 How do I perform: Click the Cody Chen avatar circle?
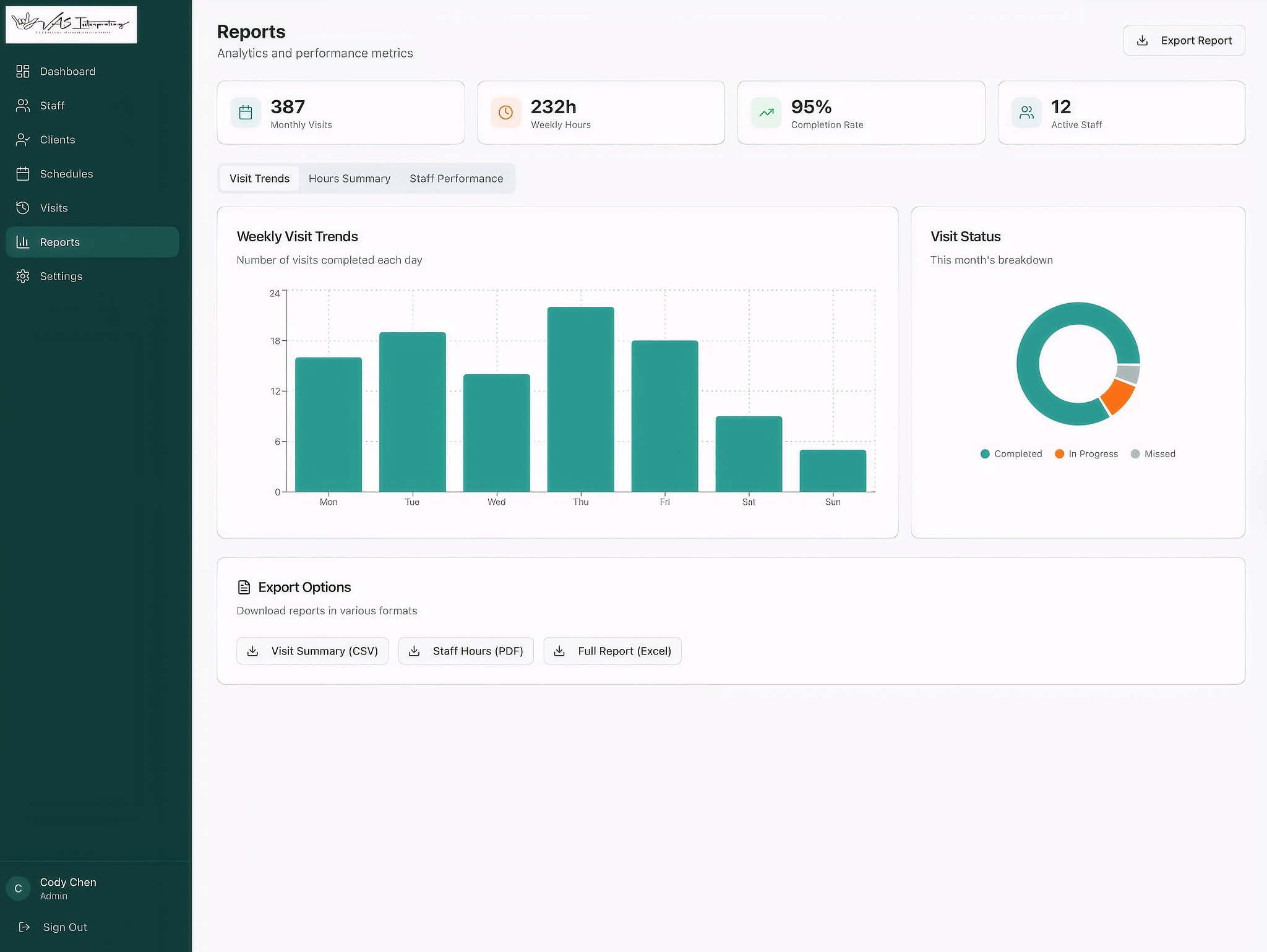coord(18,888)
